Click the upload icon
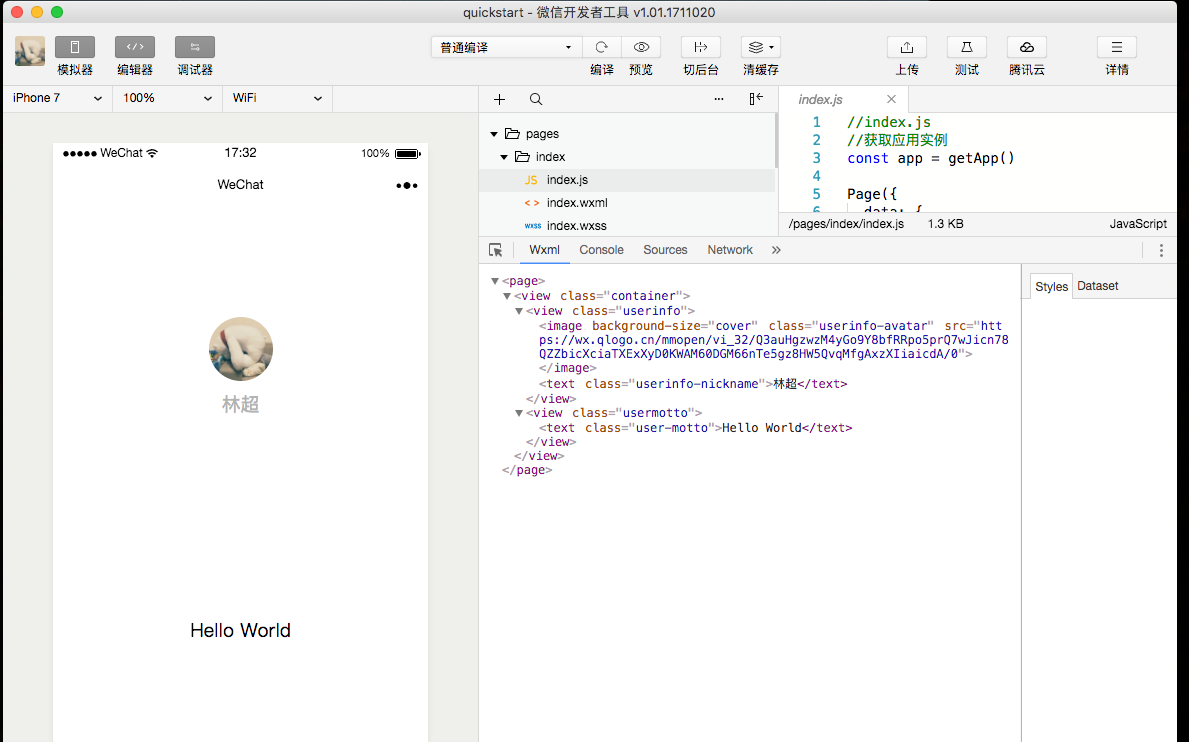The height and width of the screenshot is (742, 1189). (907, 47)
